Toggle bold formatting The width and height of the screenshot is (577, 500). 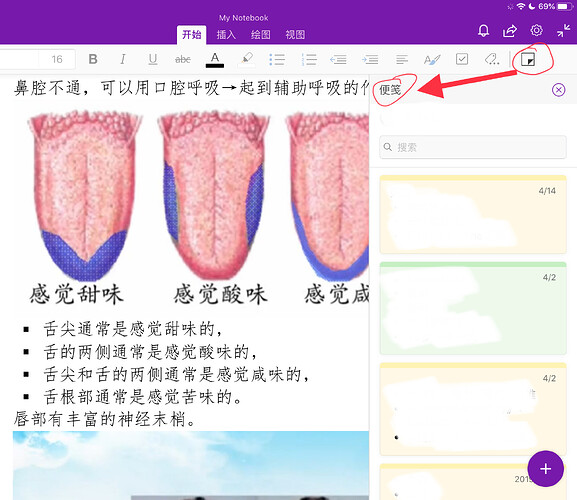[93, 59]
